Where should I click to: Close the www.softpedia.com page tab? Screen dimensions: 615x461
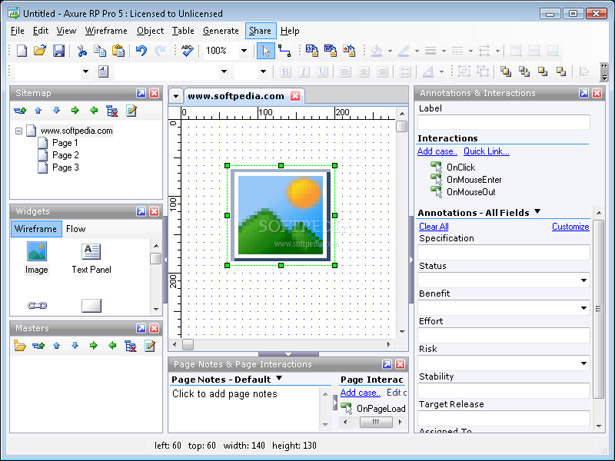[x=295, y=96]
